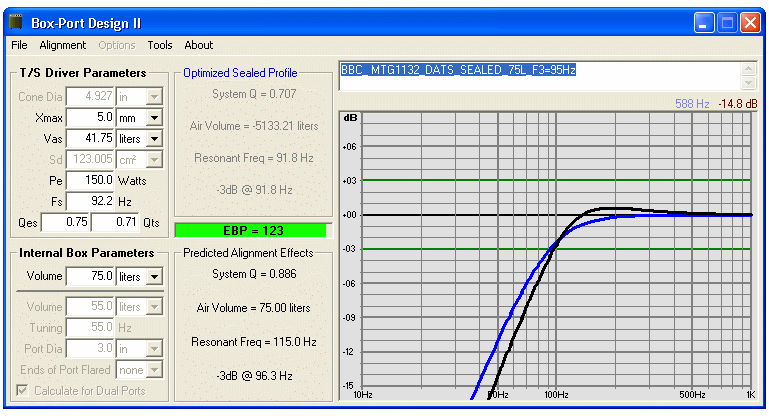Expand the Sd units dropdown
The image size is (769, 416).
point(154,159)
